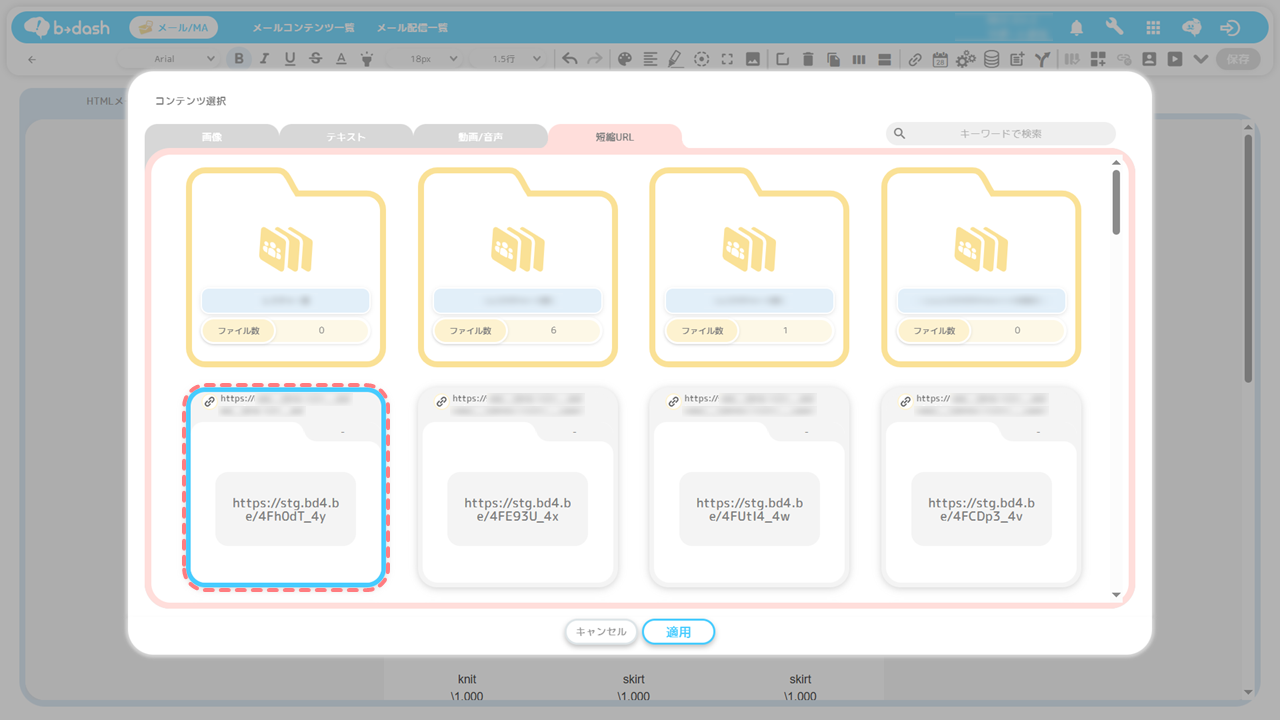Select the https://stg.bd4.be/4FUtI4_4w URL card
This screenshot has height=720, width=1280.
click(750, 486)
